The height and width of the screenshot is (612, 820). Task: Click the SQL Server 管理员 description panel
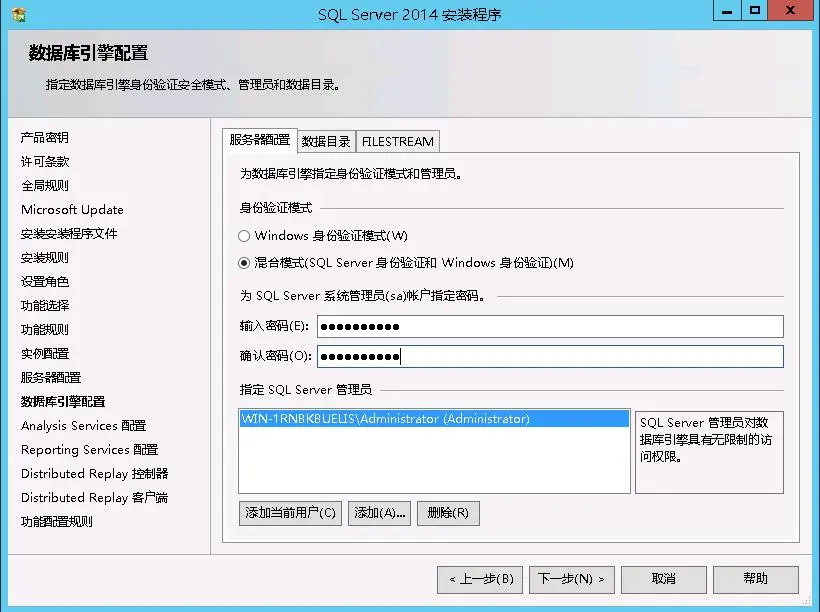pos(709,452)
